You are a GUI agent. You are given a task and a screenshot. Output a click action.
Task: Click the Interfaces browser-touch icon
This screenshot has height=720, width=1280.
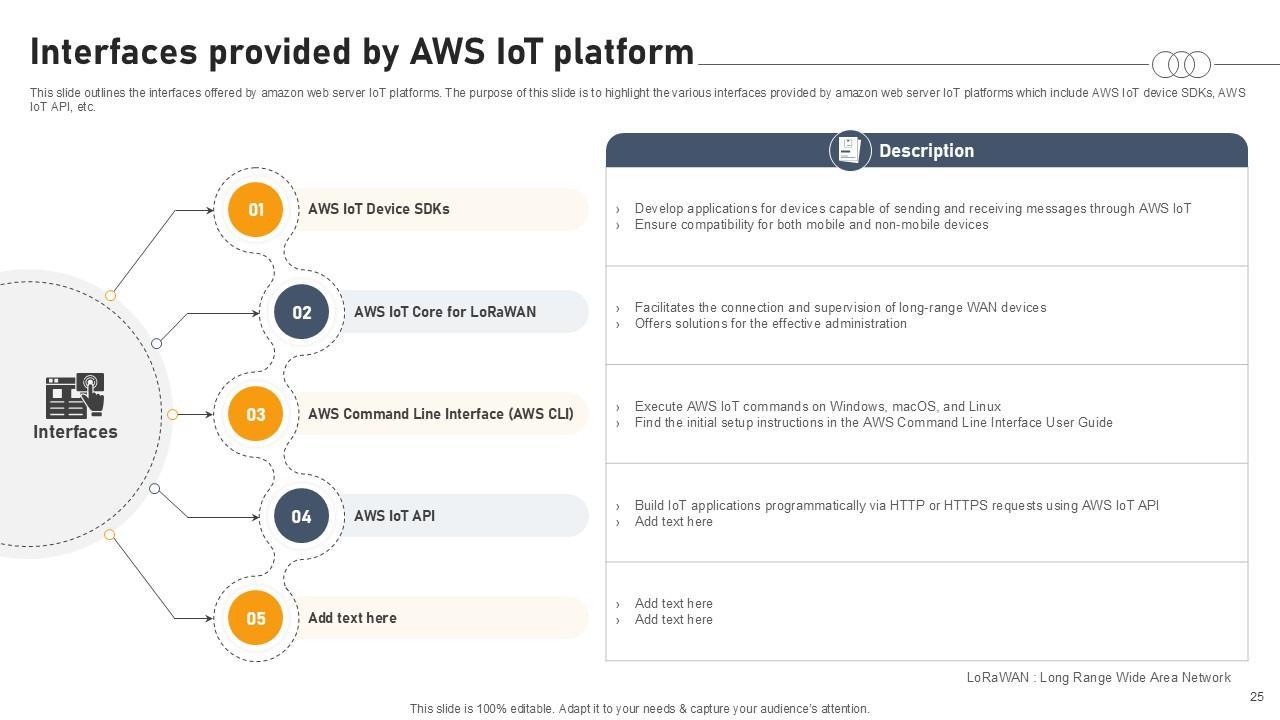[75, 396]
